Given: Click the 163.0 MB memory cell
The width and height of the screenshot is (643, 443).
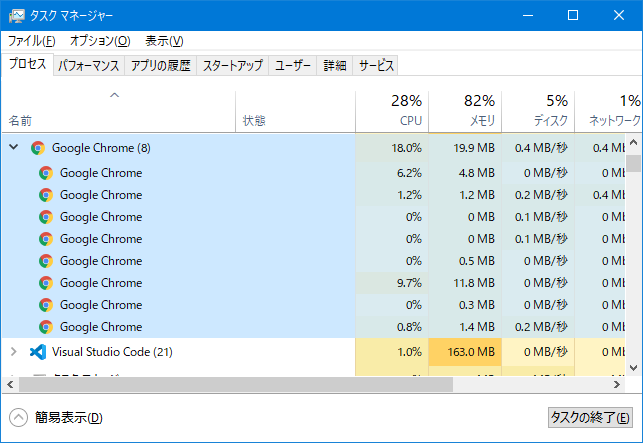Looking at the screenshot, I should click(465, 352).
